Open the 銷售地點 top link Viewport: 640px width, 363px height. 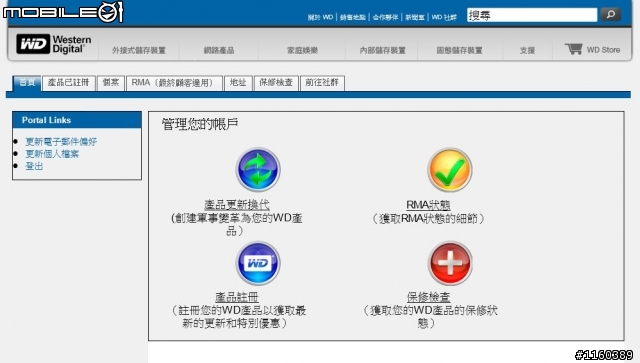tap(353, 17)
